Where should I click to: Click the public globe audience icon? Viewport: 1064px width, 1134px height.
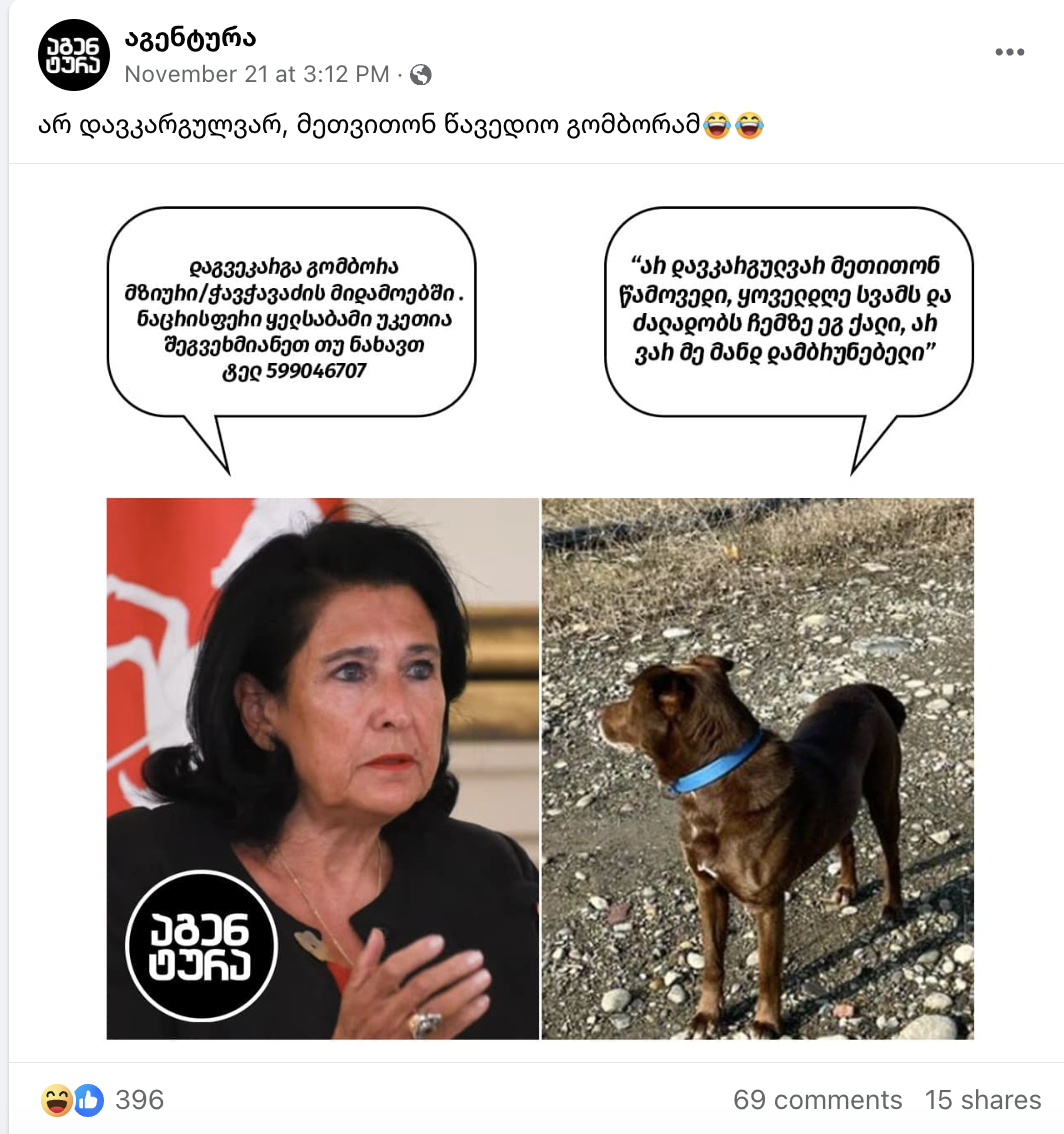click(420, 74)
